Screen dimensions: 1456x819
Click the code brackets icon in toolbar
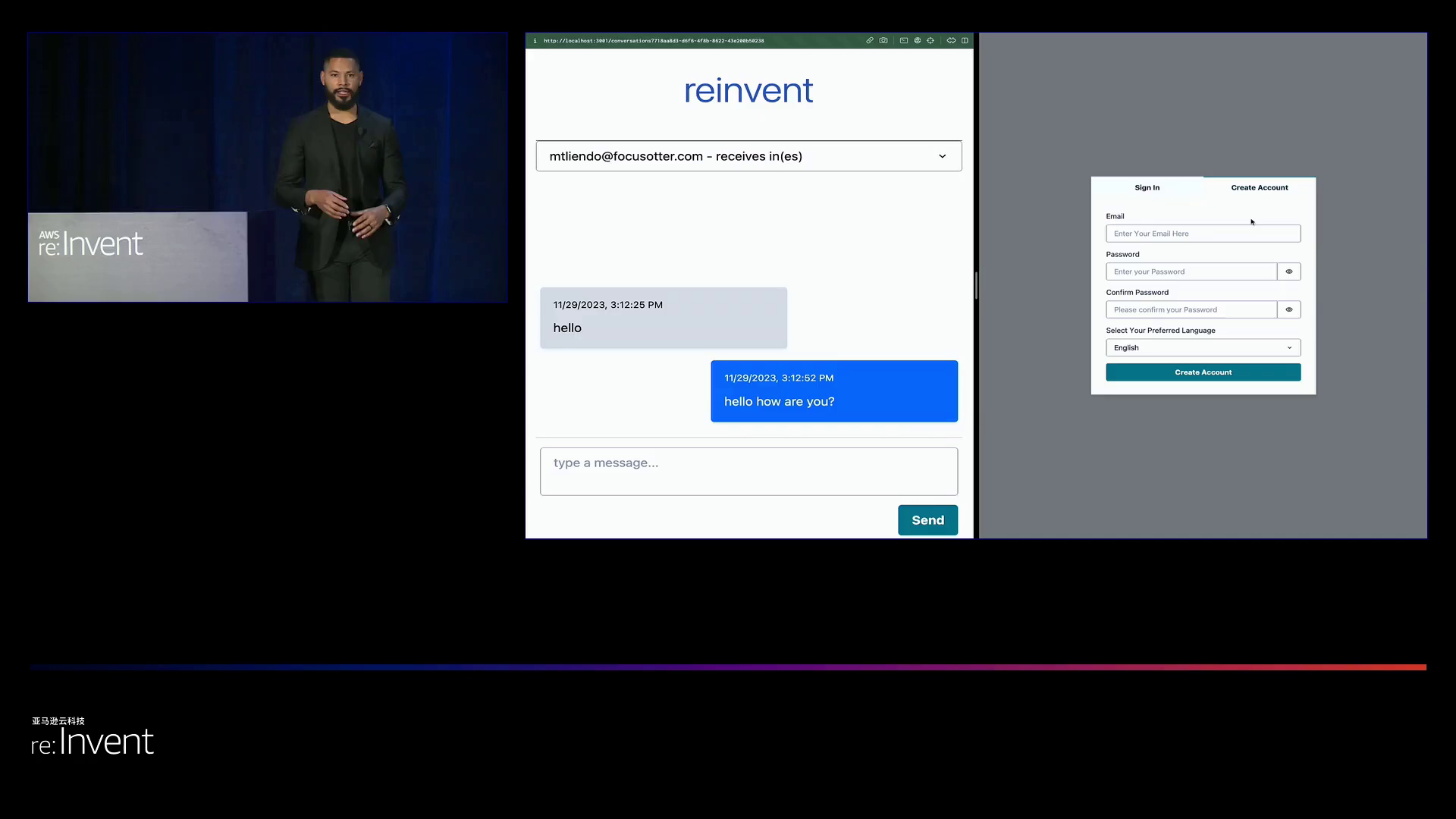point(951,41)
